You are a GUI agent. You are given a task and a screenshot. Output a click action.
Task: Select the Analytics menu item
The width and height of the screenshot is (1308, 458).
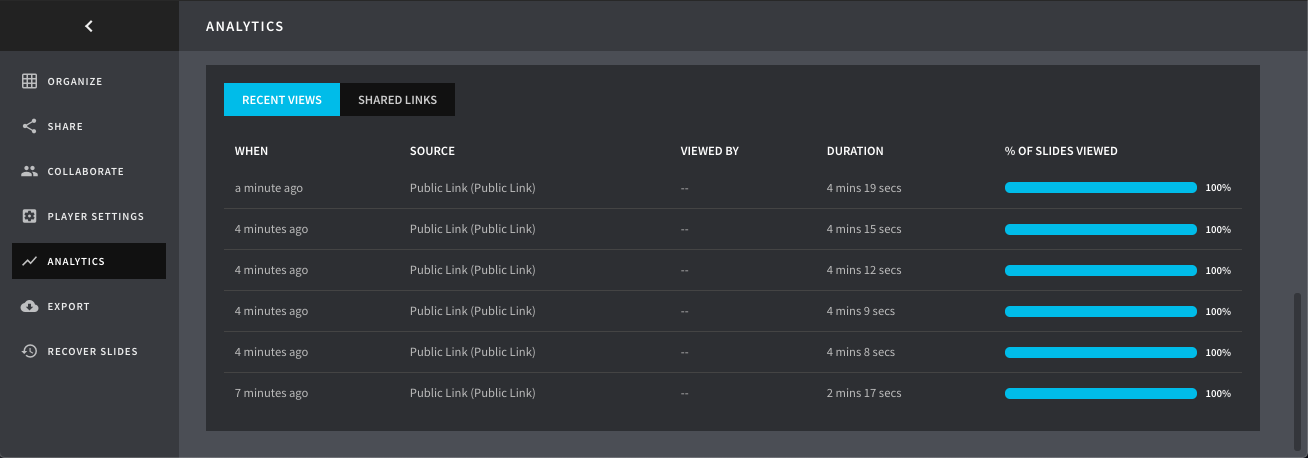pyautogui.click(x=89, y=261)
